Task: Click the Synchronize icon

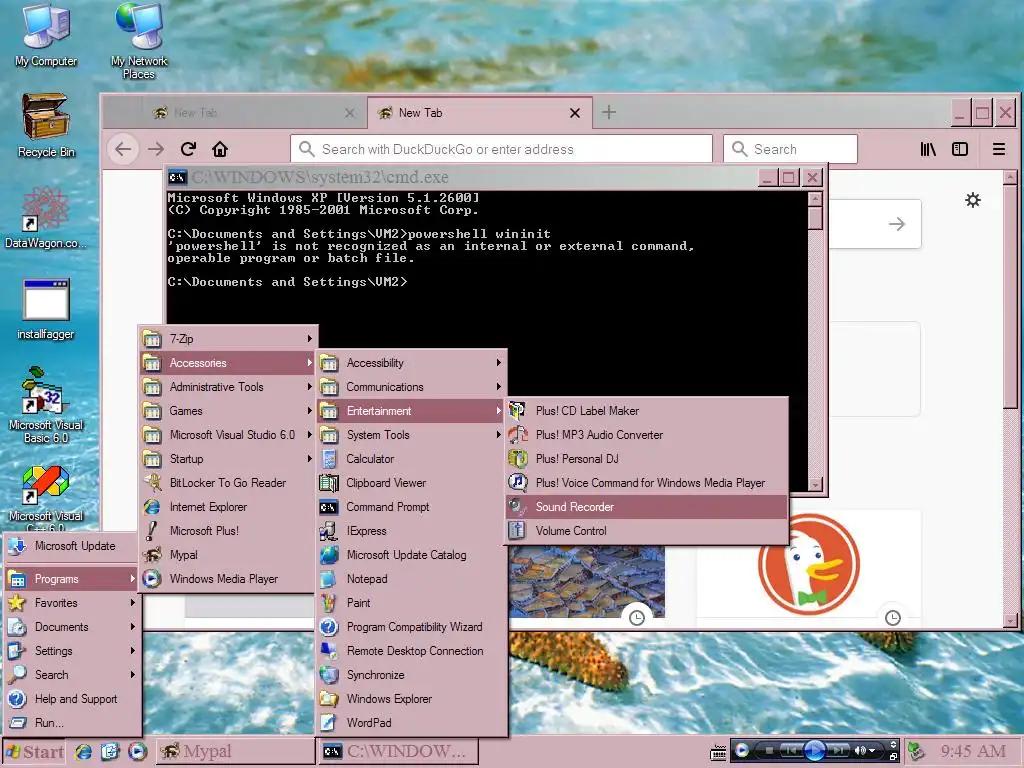Action: coord(329,675)
